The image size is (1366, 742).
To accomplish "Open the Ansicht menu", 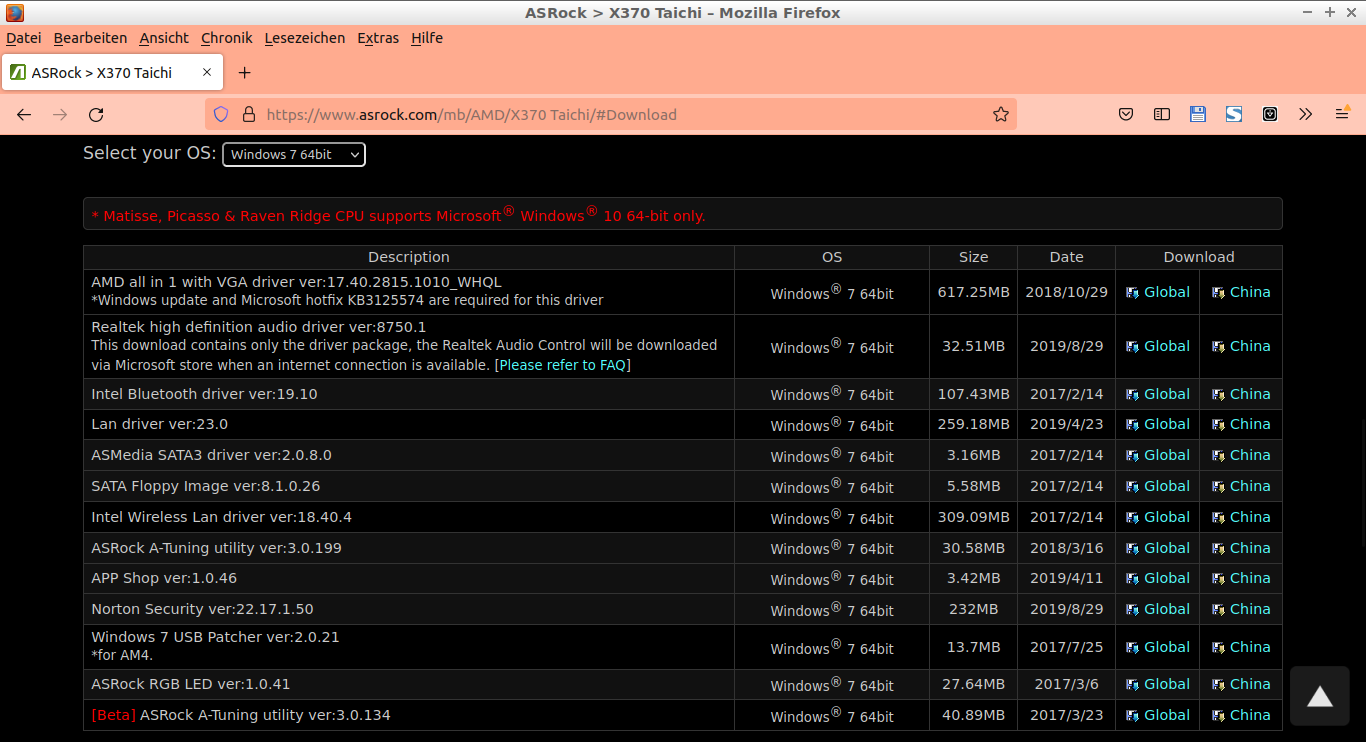I will point(164,38).
